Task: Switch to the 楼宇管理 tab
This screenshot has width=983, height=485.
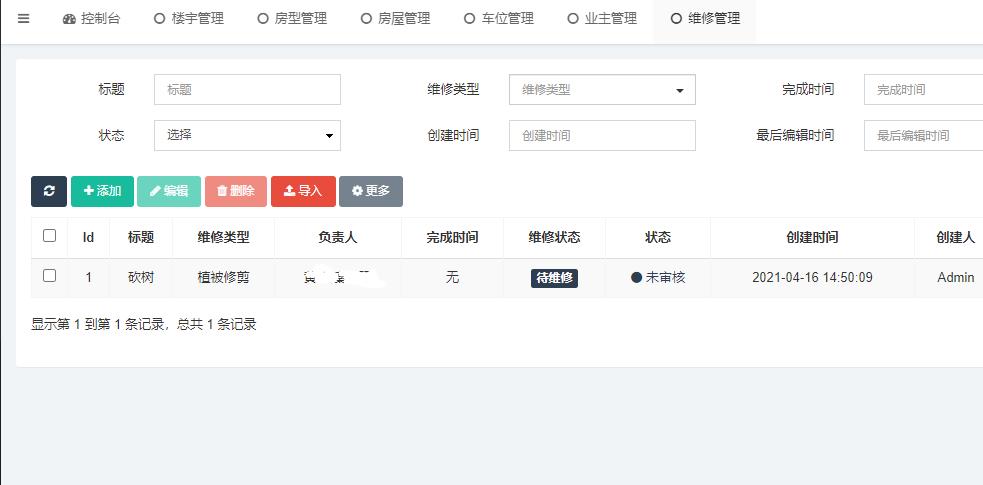Action: coord(189,19)
